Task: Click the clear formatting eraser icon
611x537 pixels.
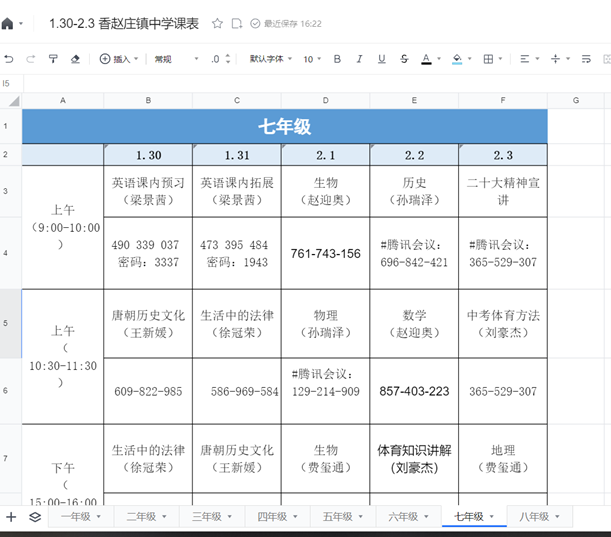Action: 75,59
